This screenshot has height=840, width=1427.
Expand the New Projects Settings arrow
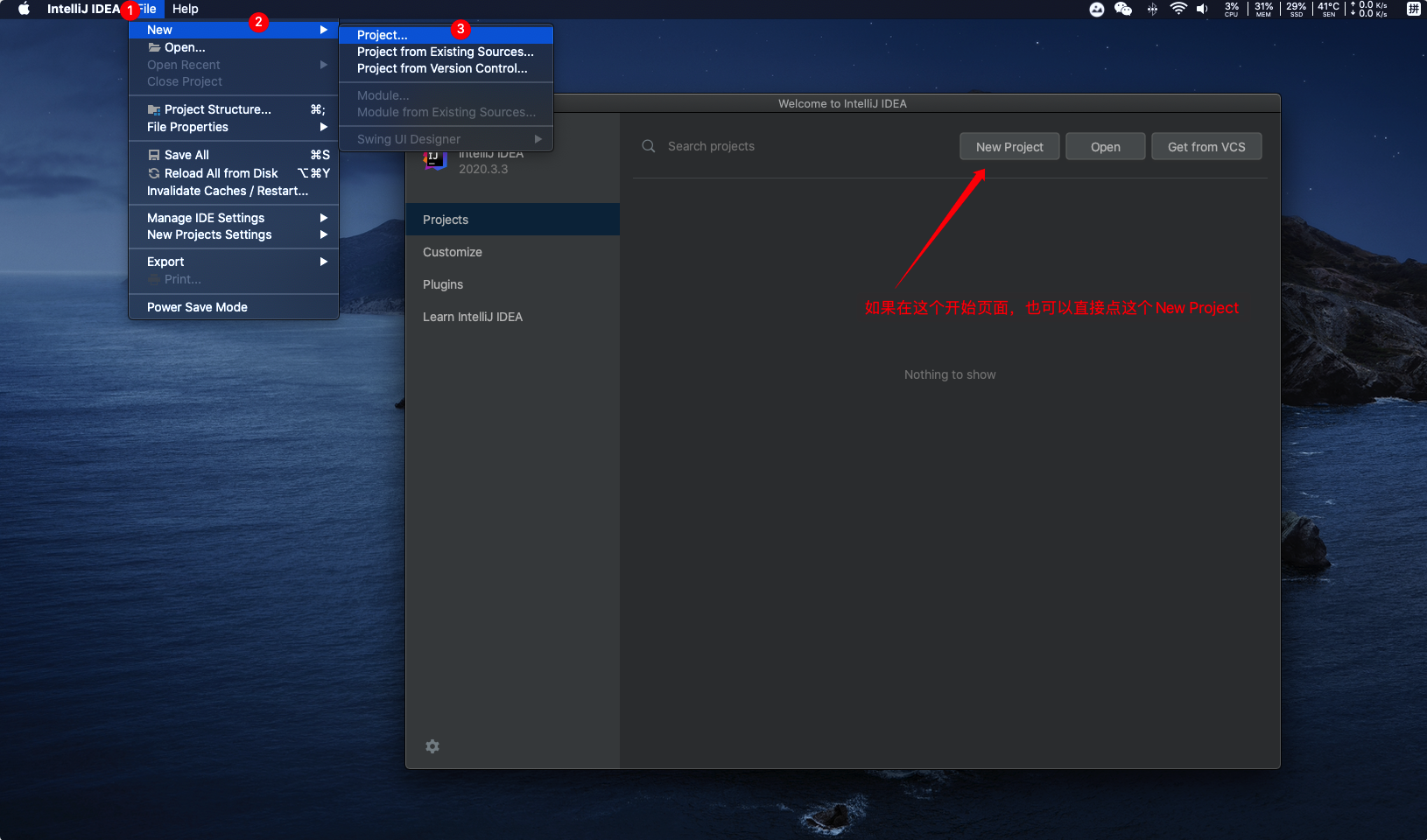[x=324, y=234]
